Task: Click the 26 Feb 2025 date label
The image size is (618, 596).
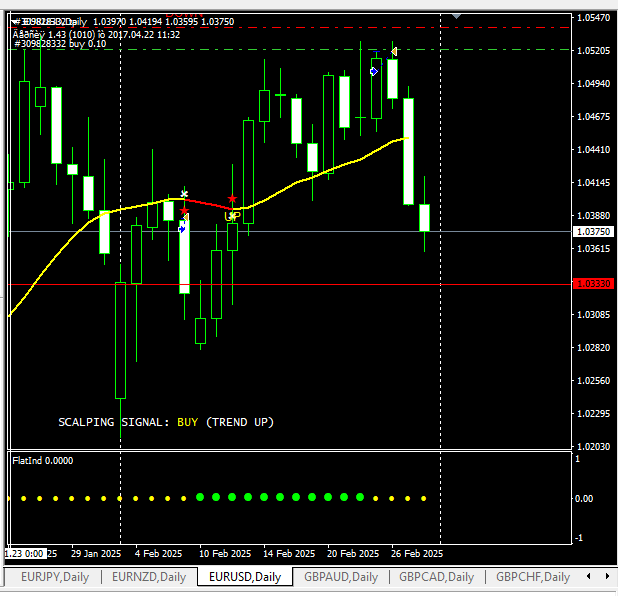Action: pos(417,553)
